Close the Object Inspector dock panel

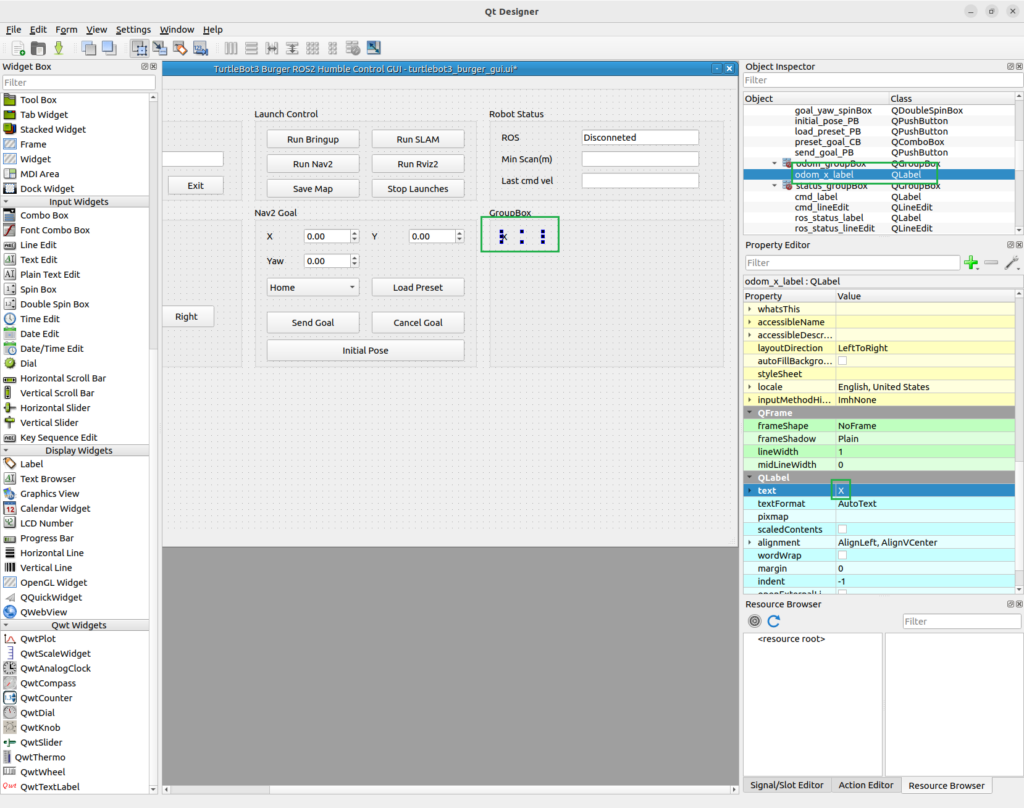pos(1019,67)
